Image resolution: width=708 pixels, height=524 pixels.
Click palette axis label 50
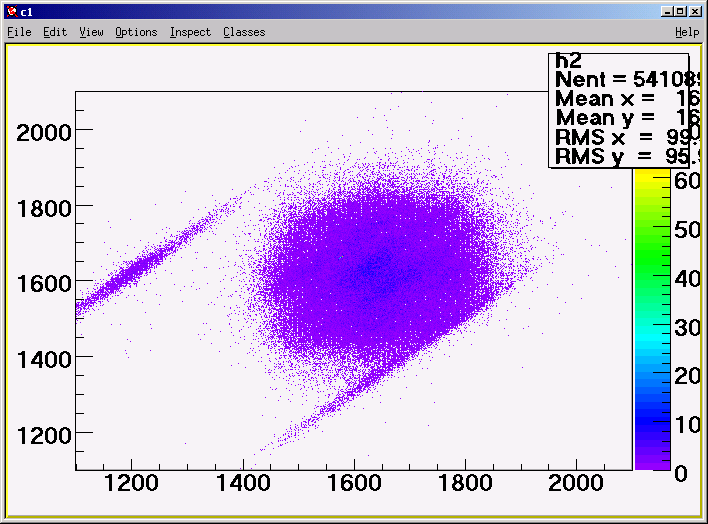tap(687, 230)
